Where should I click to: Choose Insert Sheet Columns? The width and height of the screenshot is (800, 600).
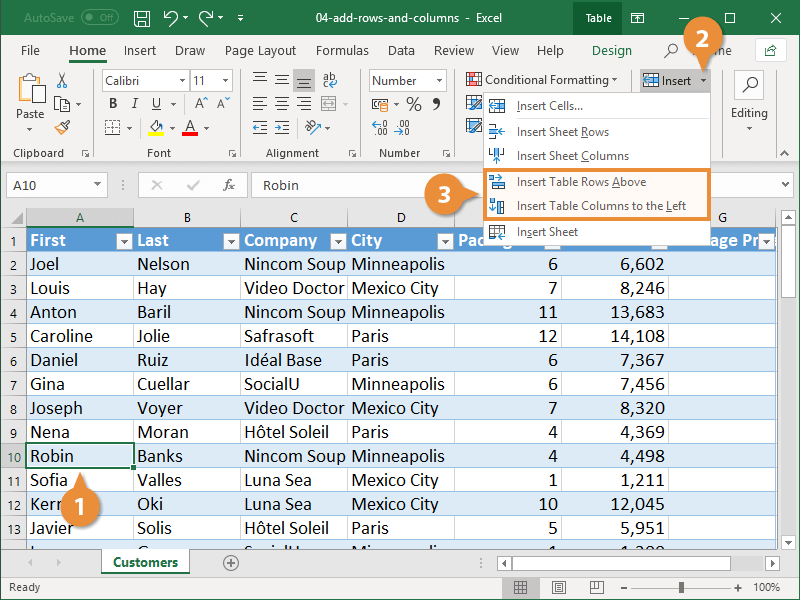click(596, 156)
